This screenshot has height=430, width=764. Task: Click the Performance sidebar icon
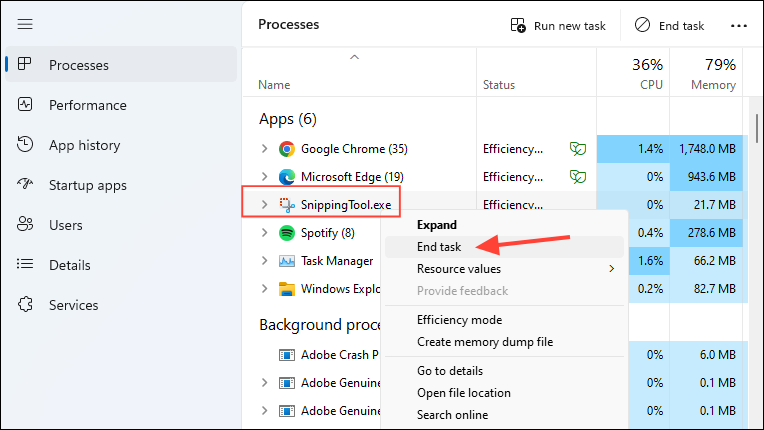click(26, 105)
